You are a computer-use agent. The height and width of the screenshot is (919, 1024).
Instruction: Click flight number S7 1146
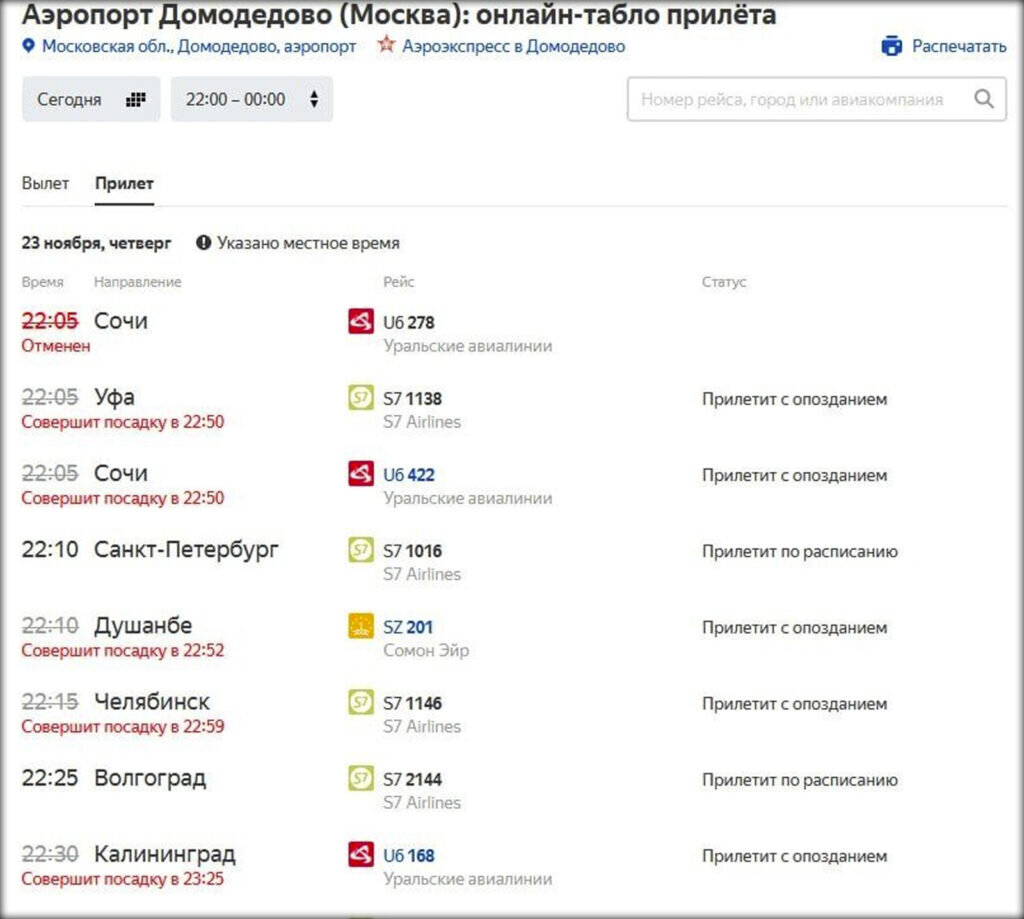tap(412, 703)
